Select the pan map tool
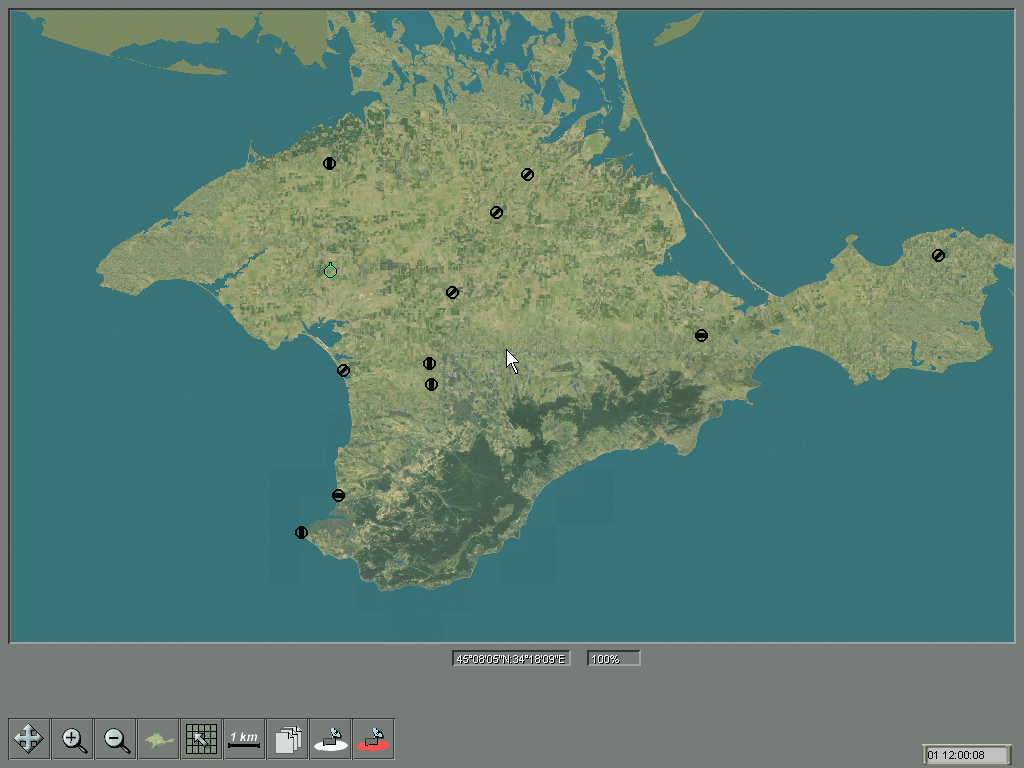 pyautogui.click(x=29, y=739)
